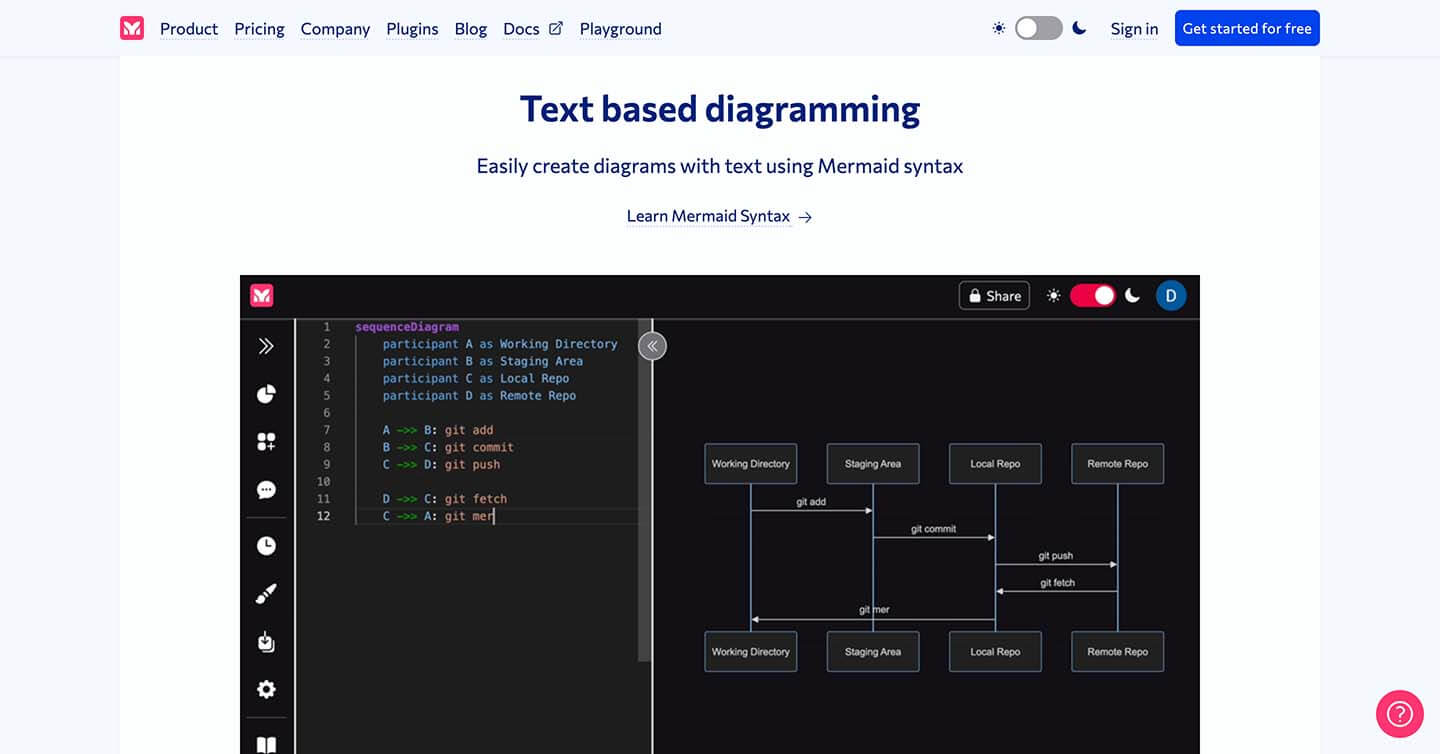Click the moon icon in the navbar
The width and height of the screenshot is (1440, 754).
1079,28
